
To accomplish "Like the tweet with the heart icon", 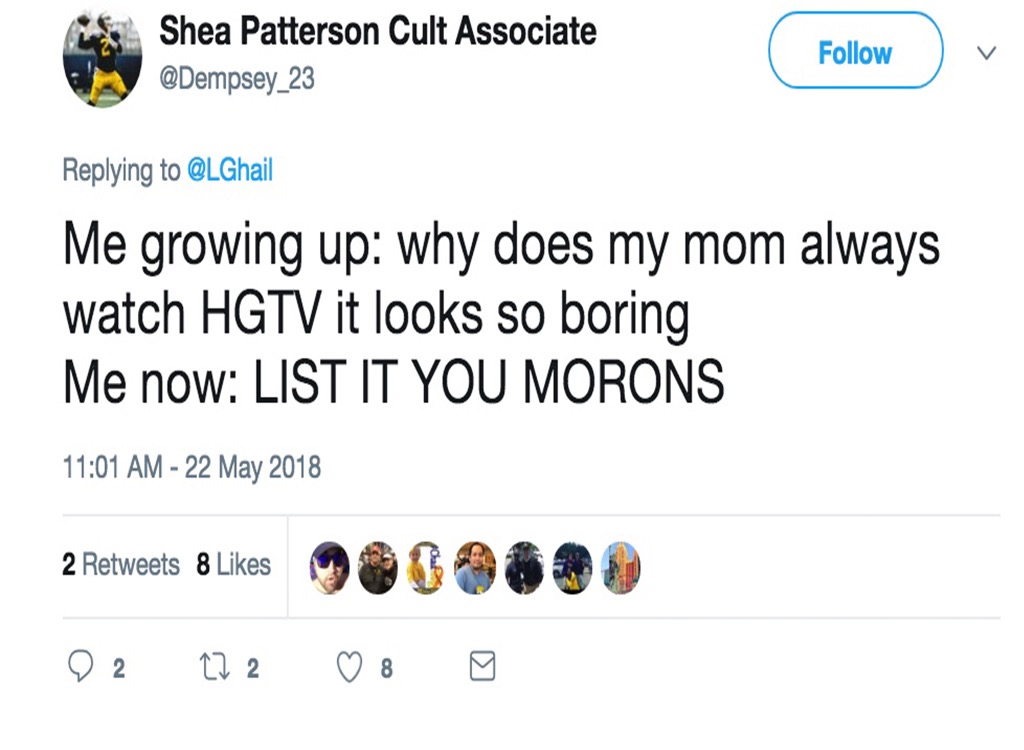I will tap(349, 667).
